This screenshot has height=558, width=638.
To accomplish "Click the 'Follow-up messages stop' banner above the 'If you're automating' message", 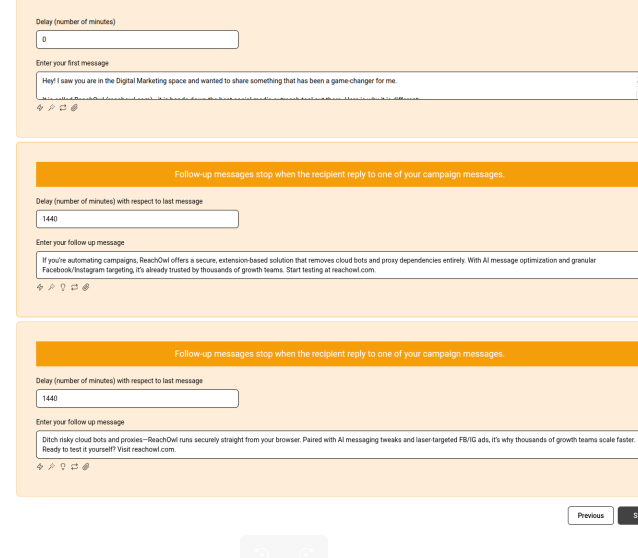I will (x=337, y=174).
